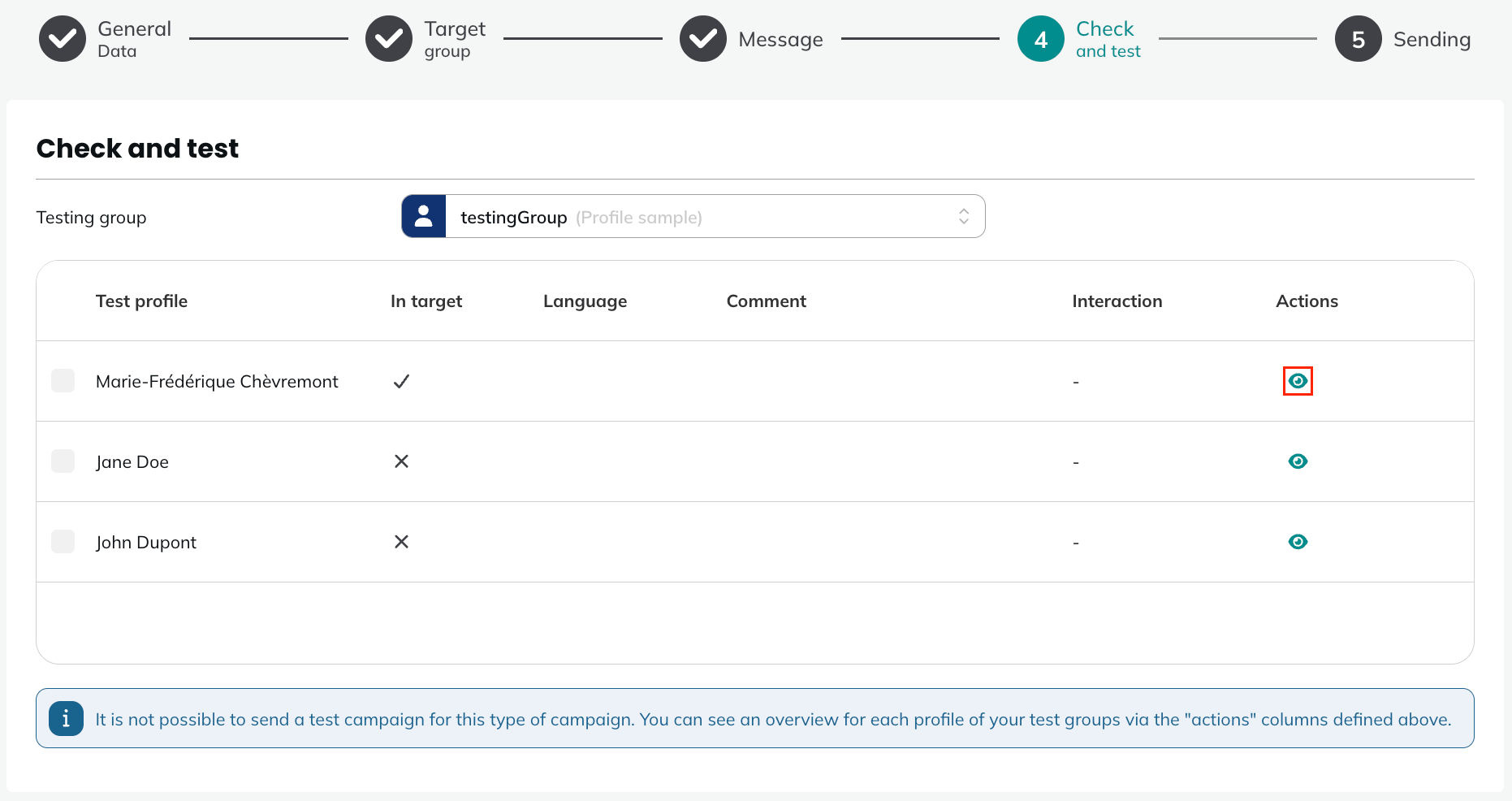Image resolution: width=1512 pixels, height=801 pixels.
Task: Click the profile icon beside testingGroup
Action: point(424,216)
